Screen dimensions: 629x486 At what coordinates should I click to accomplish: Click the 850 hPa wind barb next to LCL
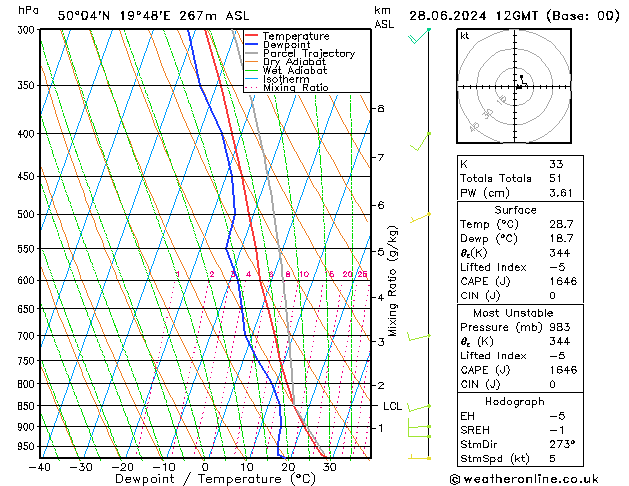pyautogui.click(x=419, y=408)
